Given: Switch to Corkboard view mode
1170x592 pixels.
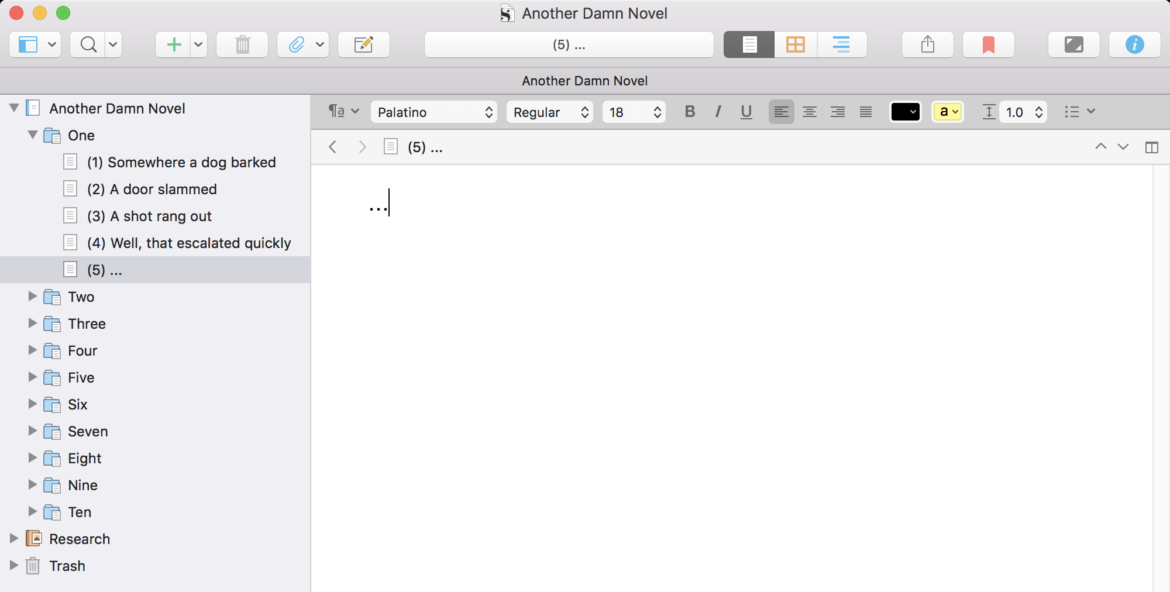Looking at the screenshot, I should click(795, 45).
